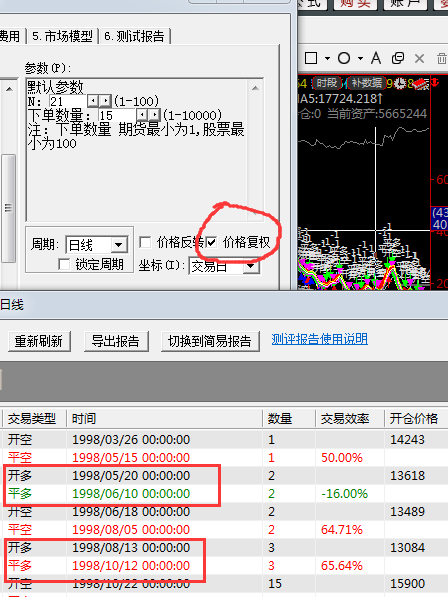The image size is (448, 597).
Task: Decrease 下单数量 with left stepper arrow
Action: tap(142, 115)
